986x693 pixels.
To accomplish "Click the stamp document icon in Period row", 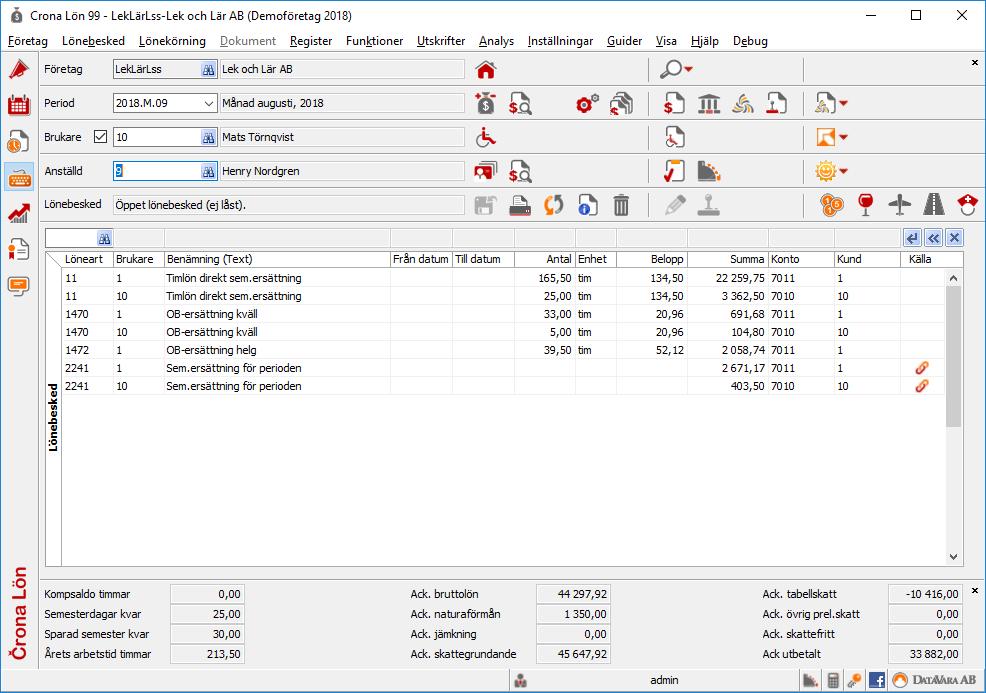I will coord(777,104).
